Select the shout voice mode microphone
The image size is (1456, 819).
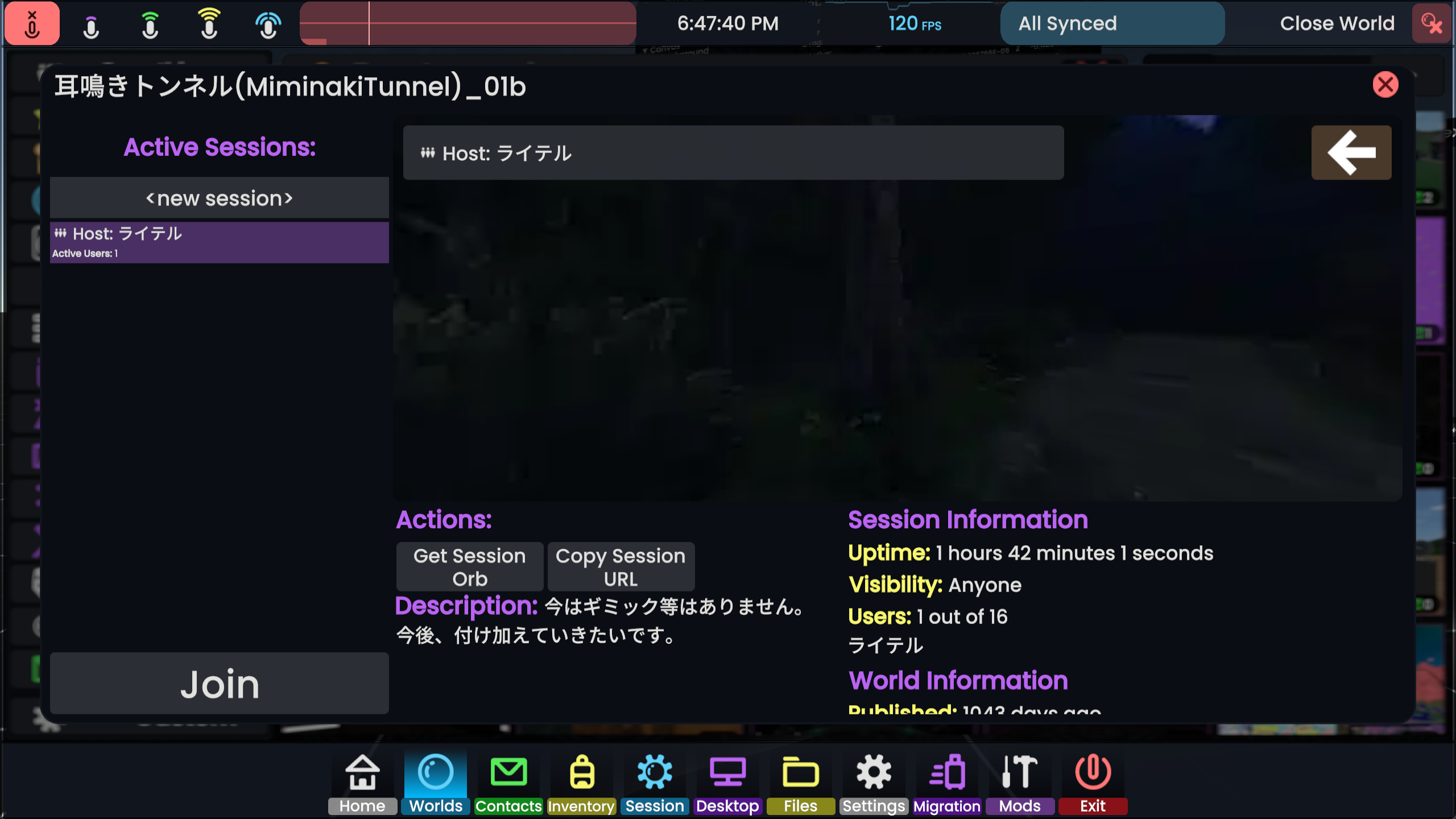[209, 24]
